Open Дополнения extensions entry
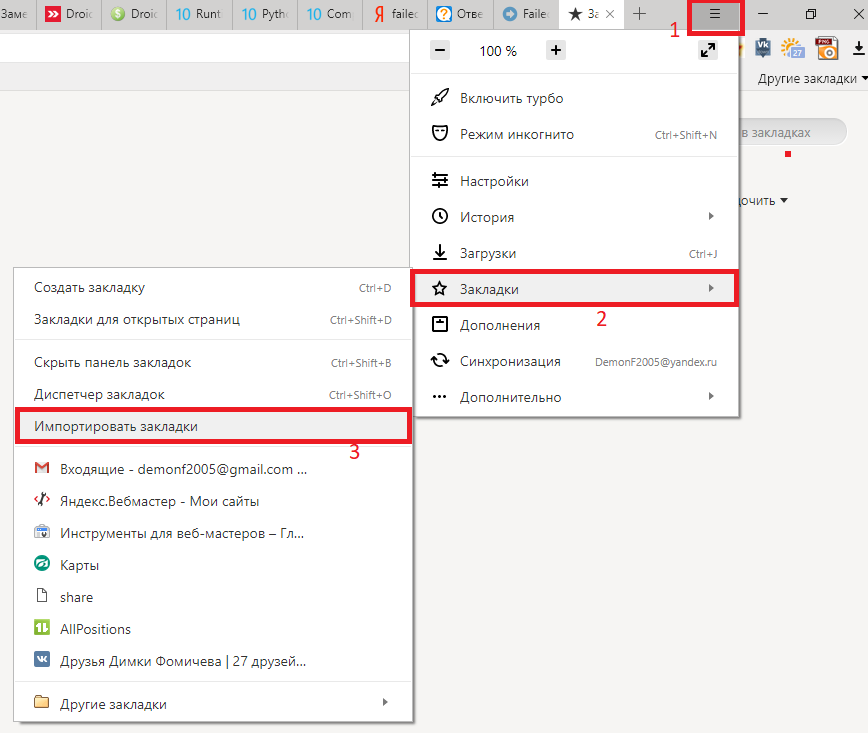This screenshot has height=733, width=868. [x=500, y=325]
